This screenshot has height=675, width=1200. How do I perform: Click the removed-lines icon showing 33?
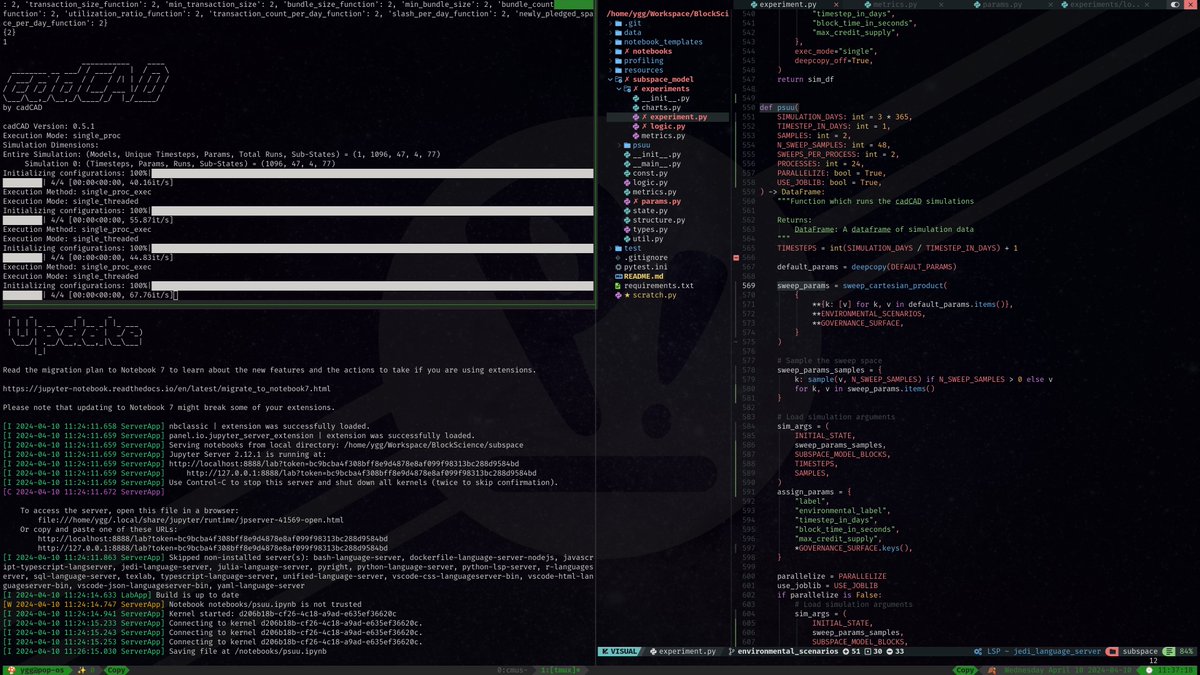891,651
